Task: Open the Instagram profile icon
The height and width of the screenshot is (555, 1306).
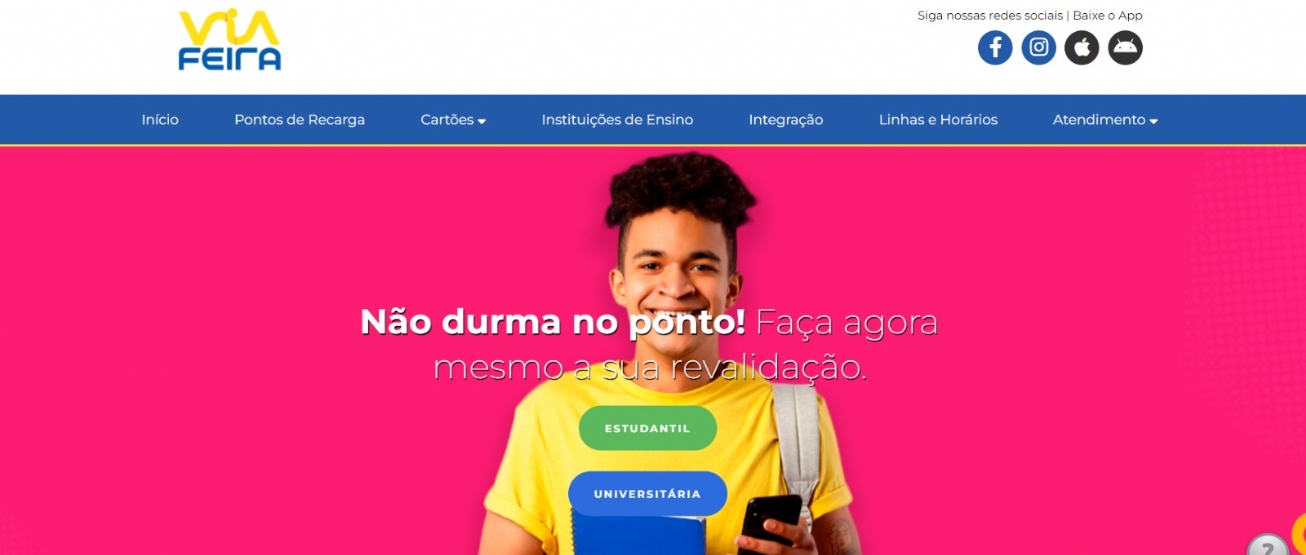Action: pos(1039,48)
